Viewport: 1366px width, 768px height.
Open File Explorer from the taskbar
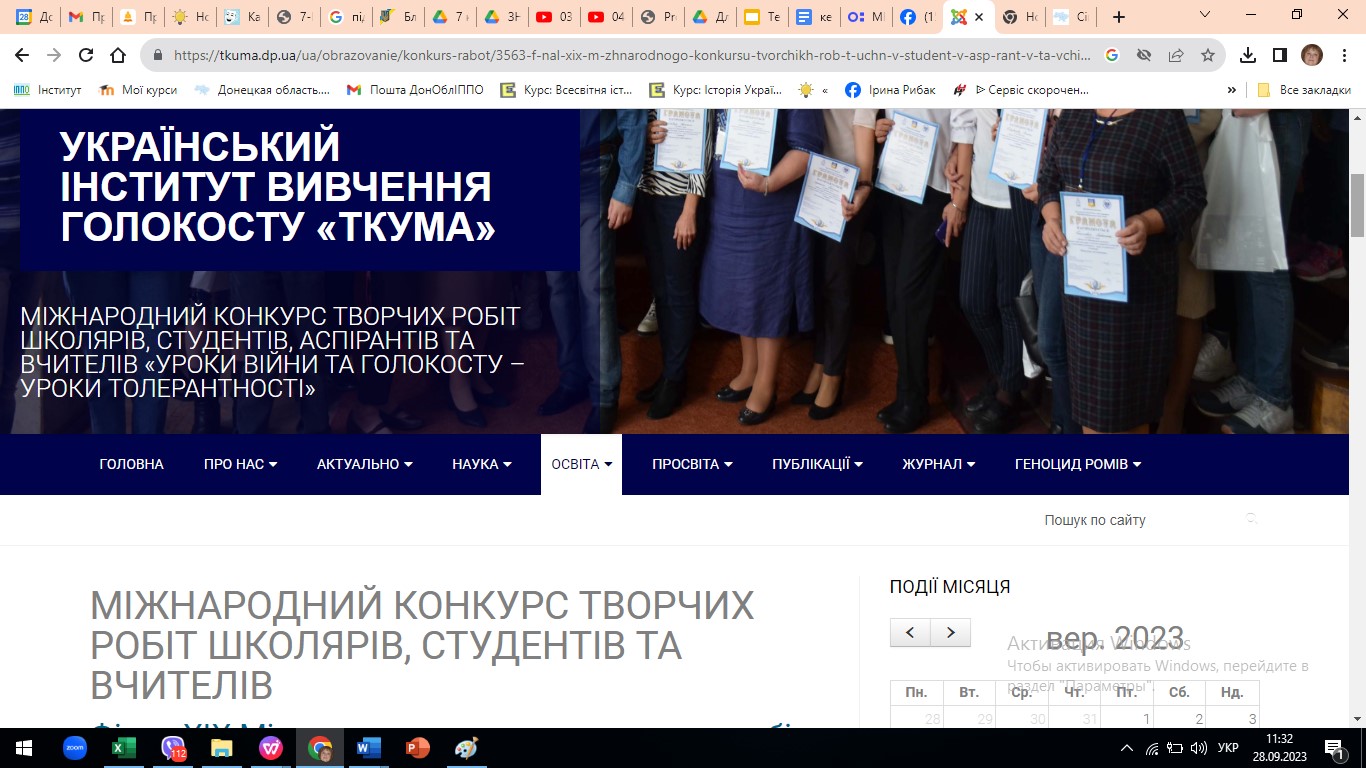tap(222, 747)
